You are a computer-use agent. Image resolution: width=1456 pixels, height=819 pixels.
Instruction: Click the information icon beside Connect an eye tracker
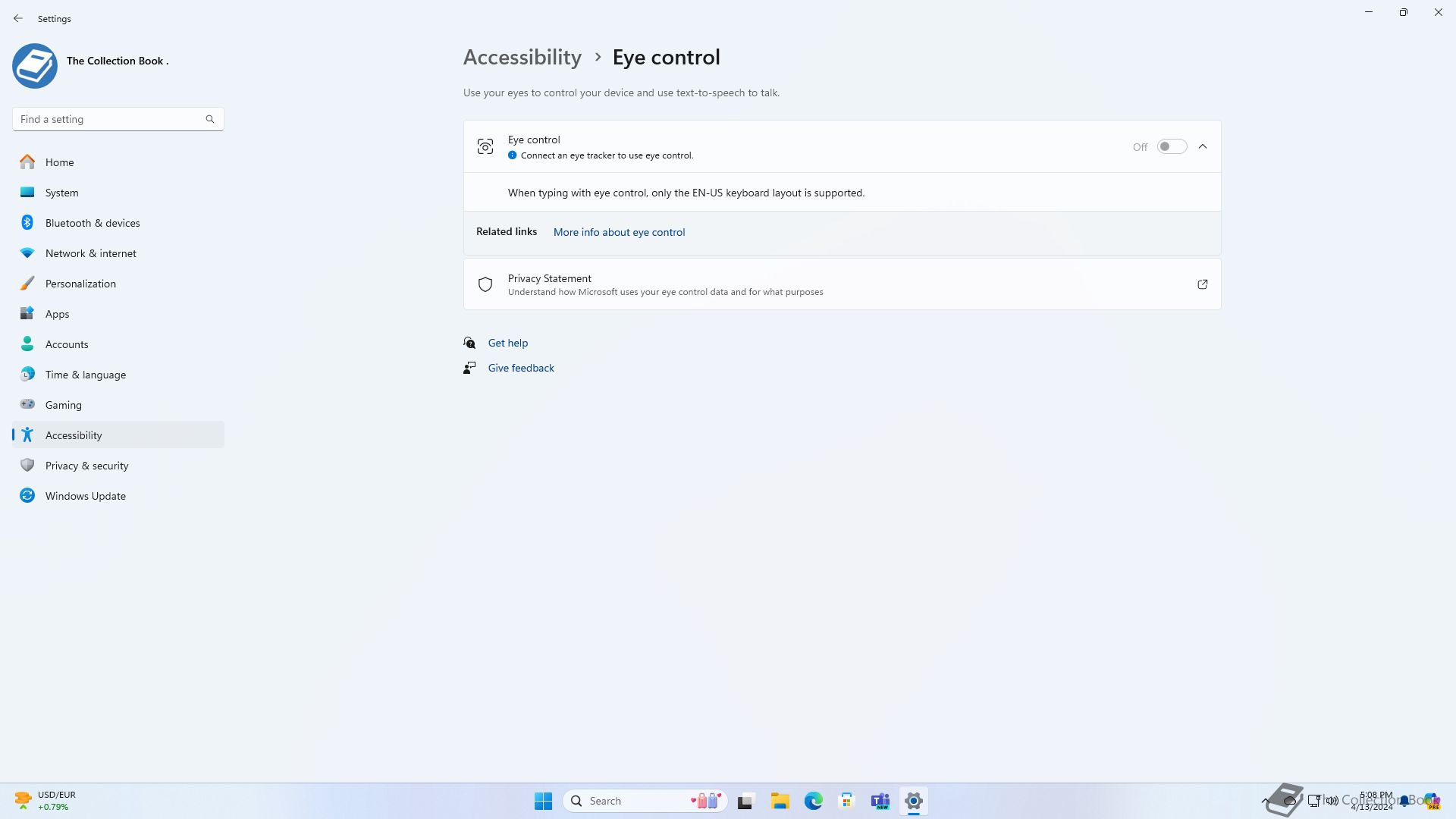(x=512, y=155)
